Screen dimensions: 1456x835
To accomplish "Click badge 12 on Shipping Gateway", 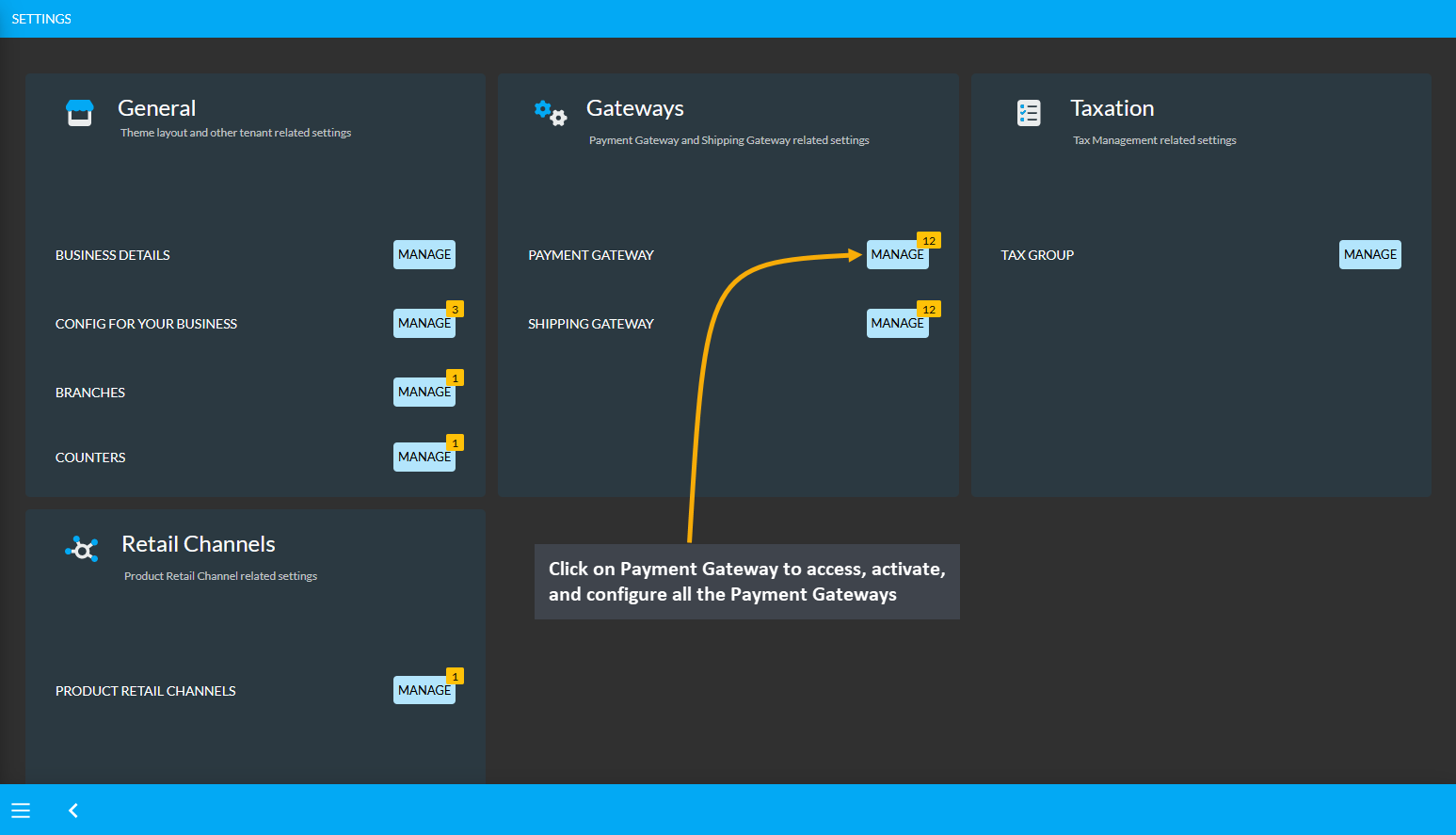I will click(929, 310).
